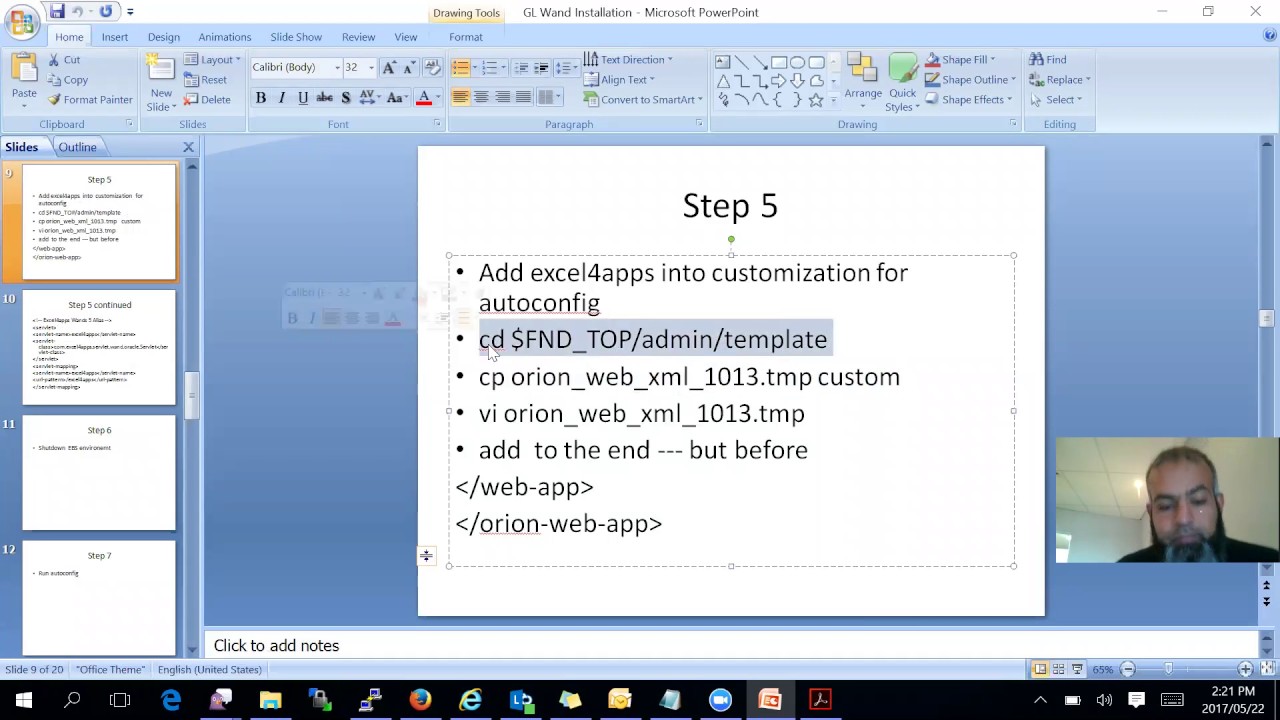Open the Replace command
Screen dimensions: 1280x720
click(1059, 80)
